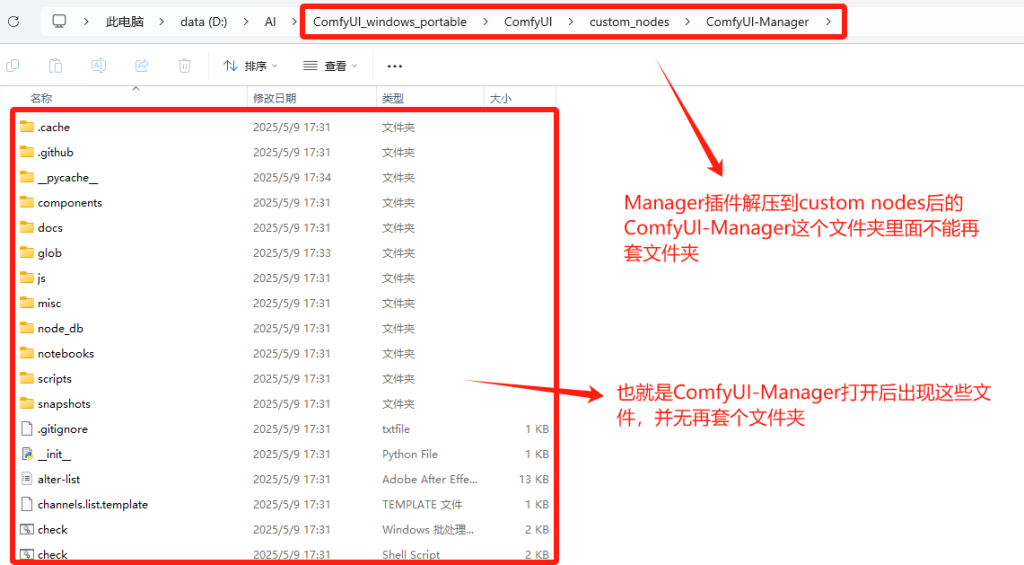This screenshot has height=565, width=1024.
Task: Sort by 修改日期 column header
Action: tap(275, 98)
